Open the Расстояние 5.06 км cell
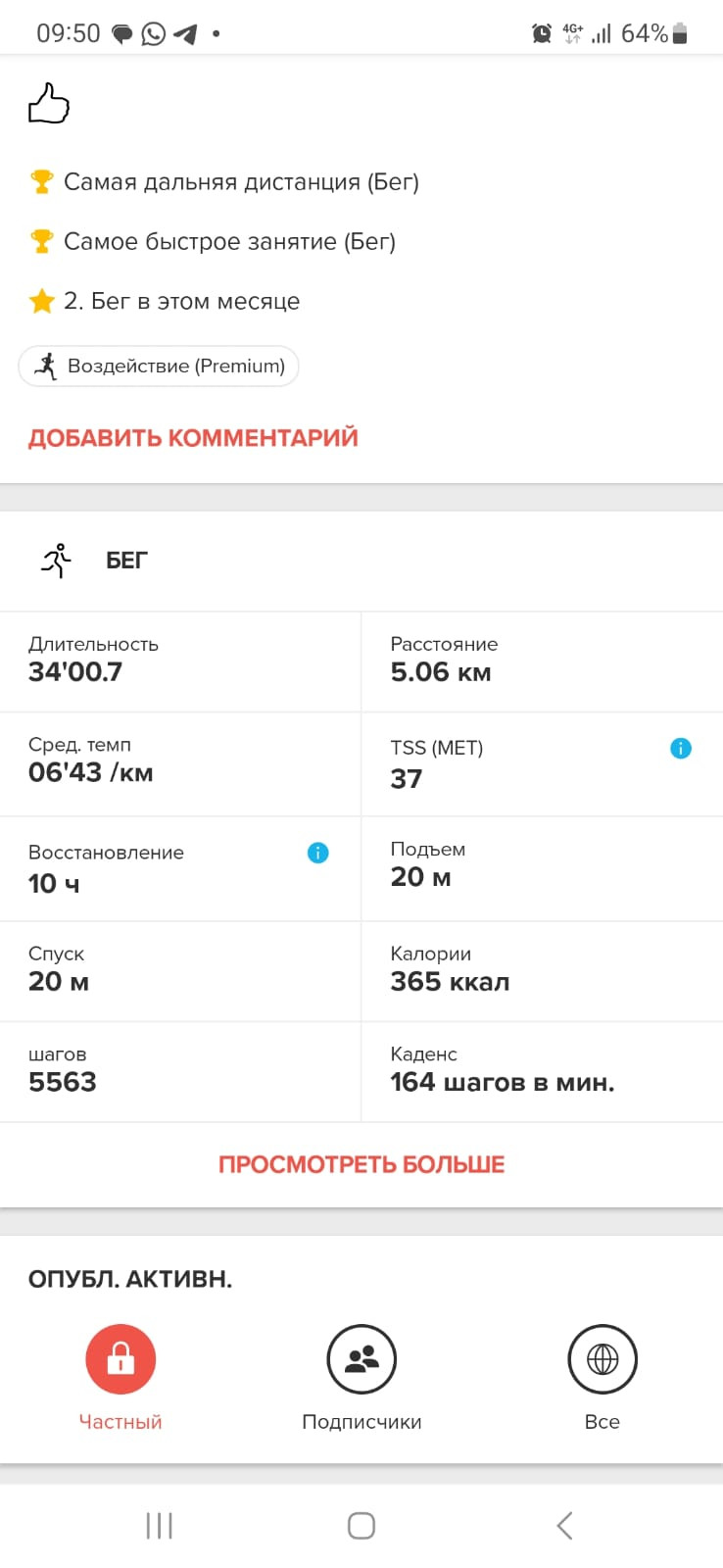 tap(543, 661)
